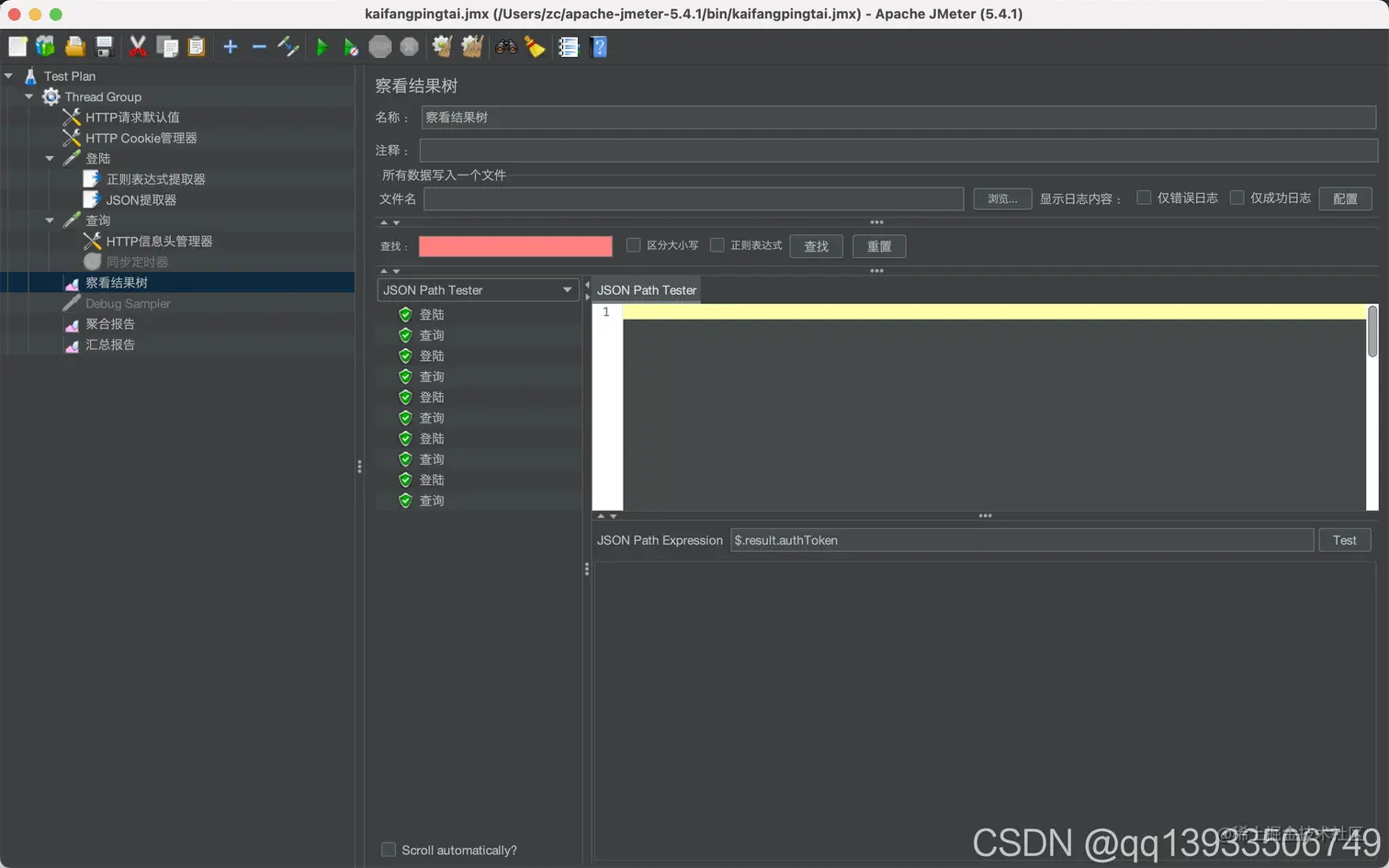The height and width of the screenshot is (868, 1389).
Task: Click the red 查找 search field
Action: [x=515, y=246]
